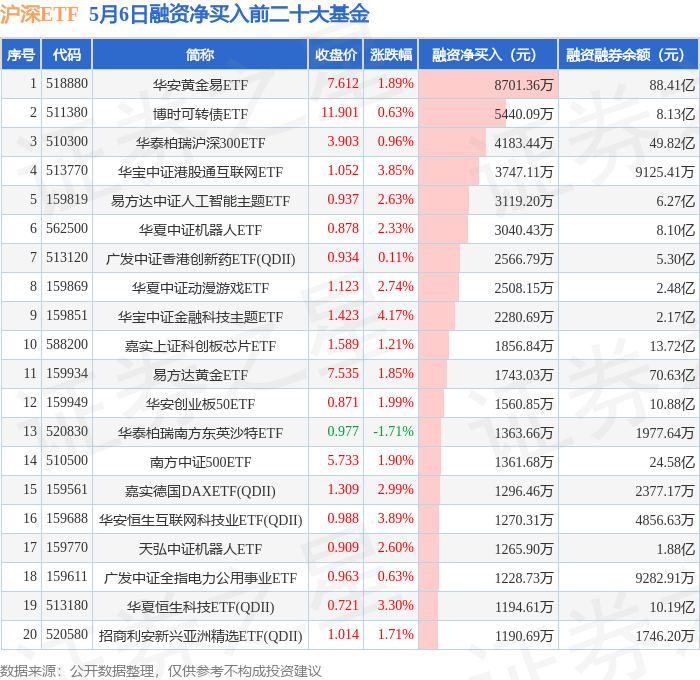Screen dimensions: 700x680
Task: Click closing price 7.535
Action: coord(343,373)
